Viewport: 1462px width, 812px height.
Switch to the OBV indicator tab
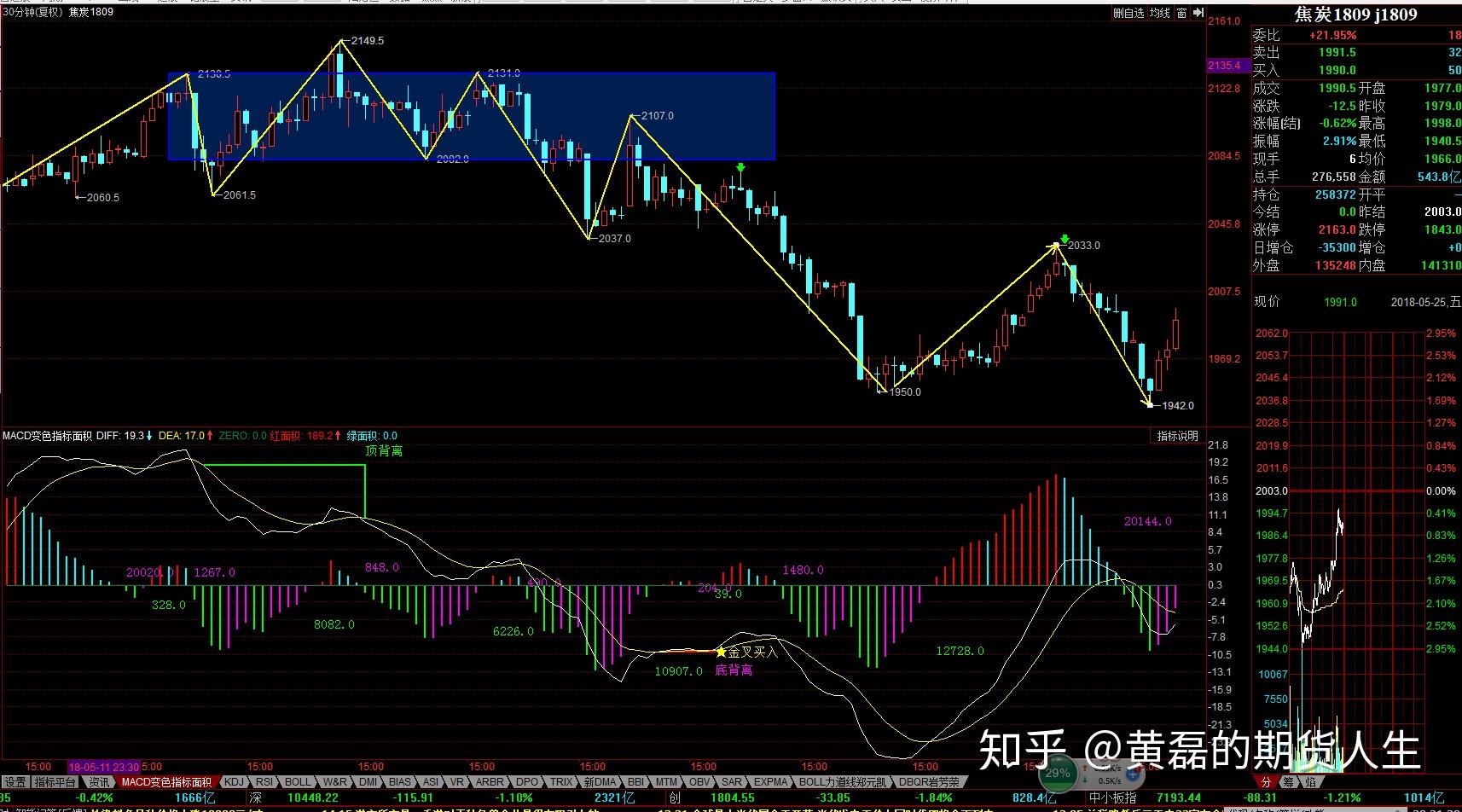tap(699, 781)
